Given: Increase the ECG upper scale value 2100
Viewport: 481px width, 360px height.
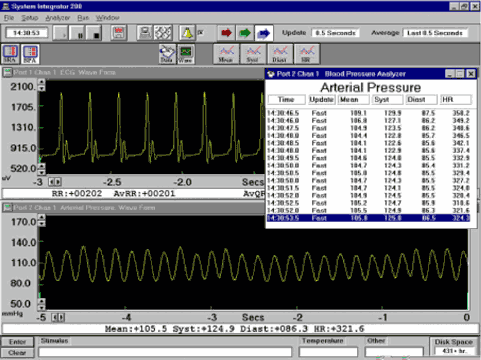Looking at the screenshot, I should click(41, 82).
